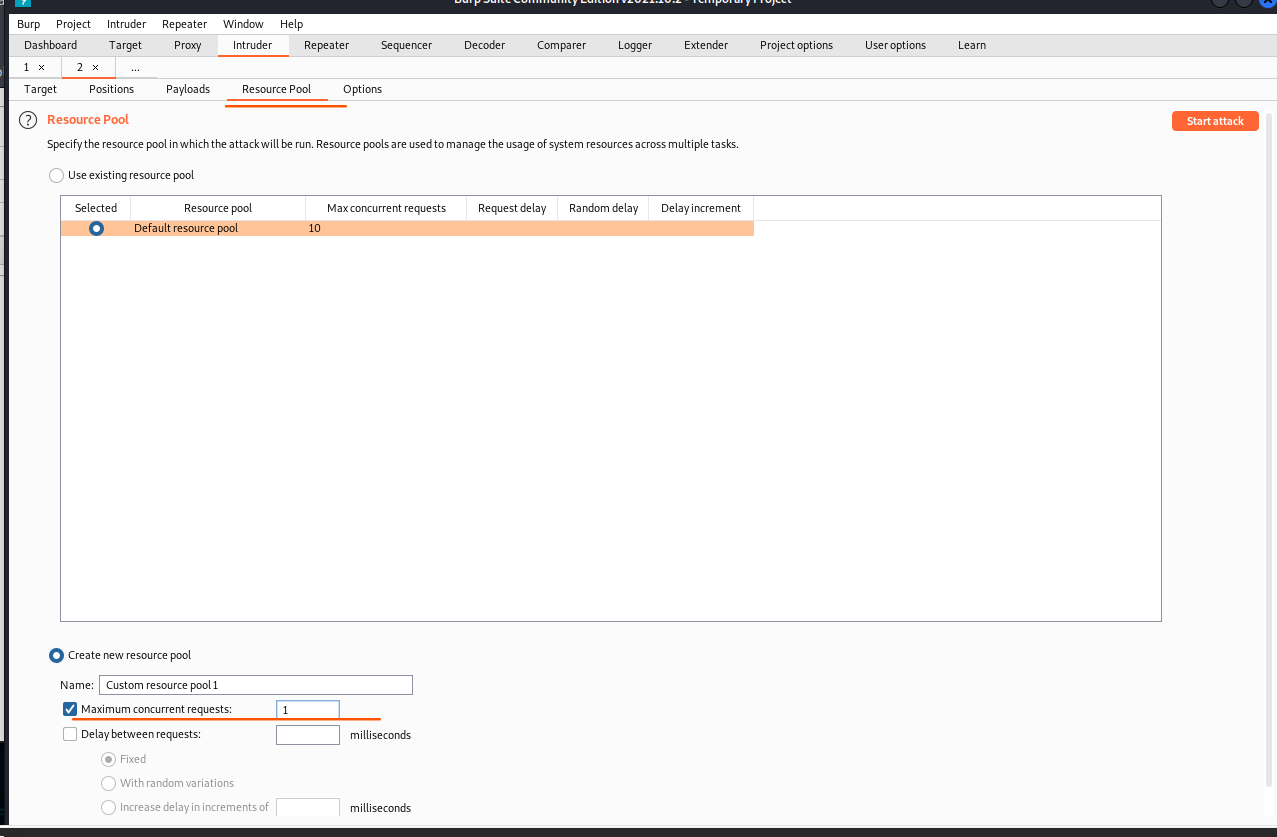Go to the Positions tab
Screen dimensions: 1277x837
tap(111, 89)
